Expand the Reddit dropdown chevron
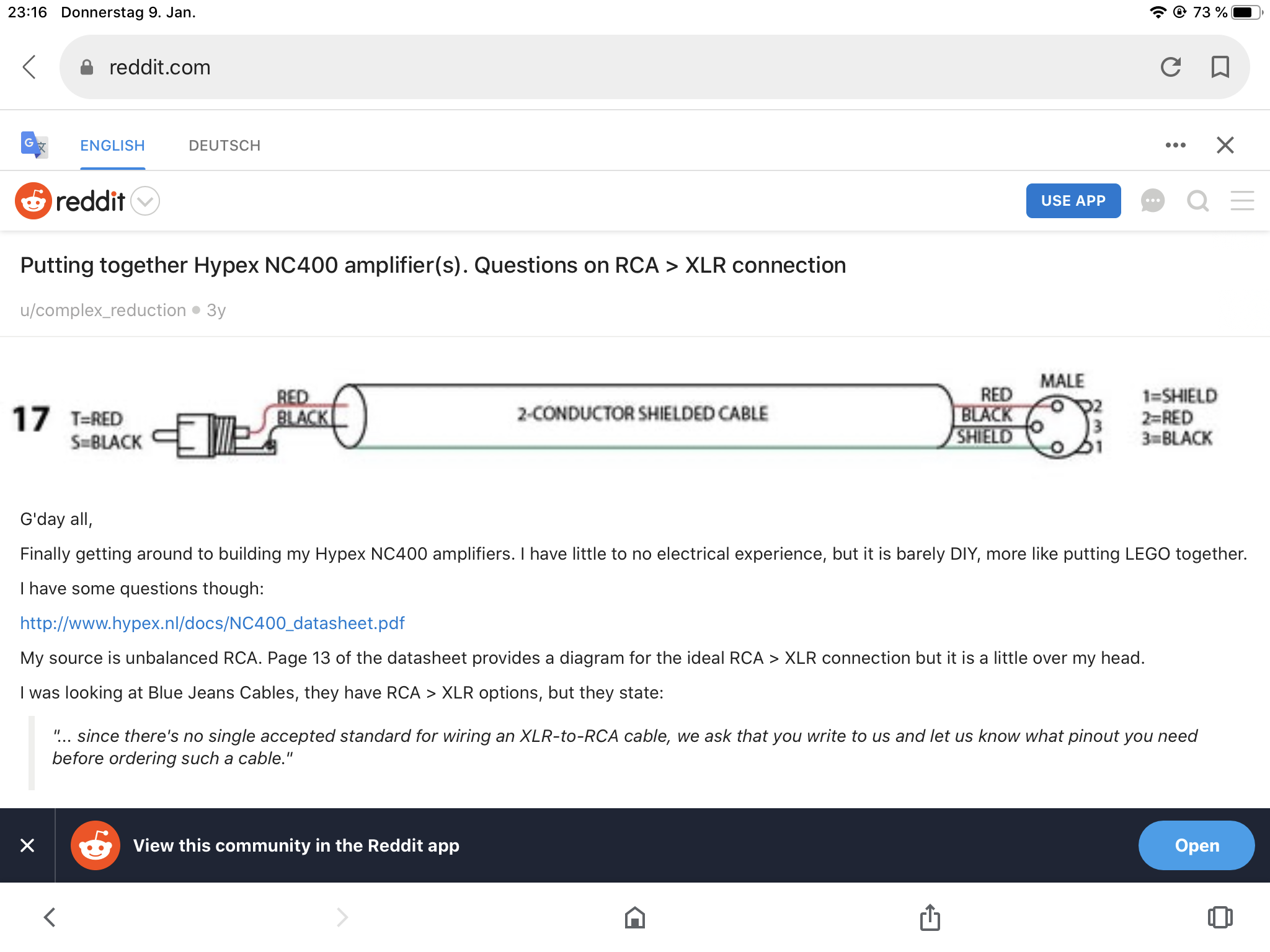Viewport: 1270px width, 952px height. 146,201
